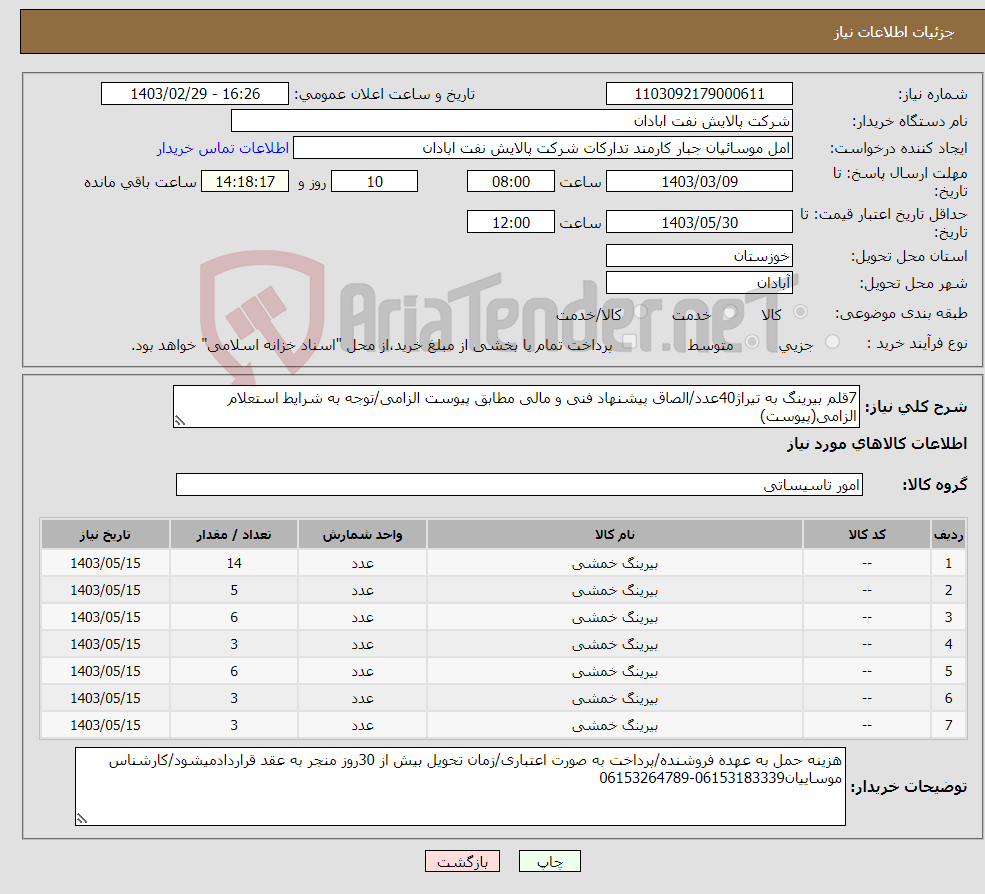The image size is (985, 894).
Task: Click the announcement date field 1403/02/29 - 16:26
Action: click(x=195, y=94)
